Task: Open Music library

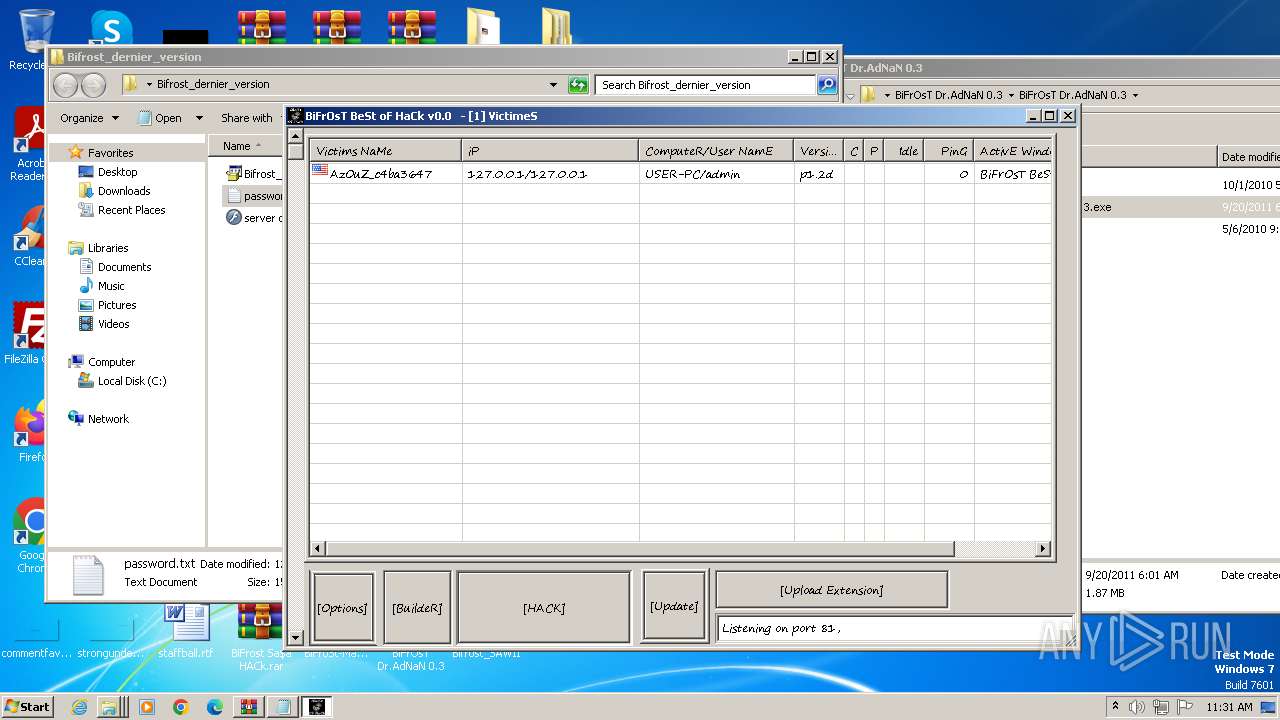Action: tap(111, 286)
